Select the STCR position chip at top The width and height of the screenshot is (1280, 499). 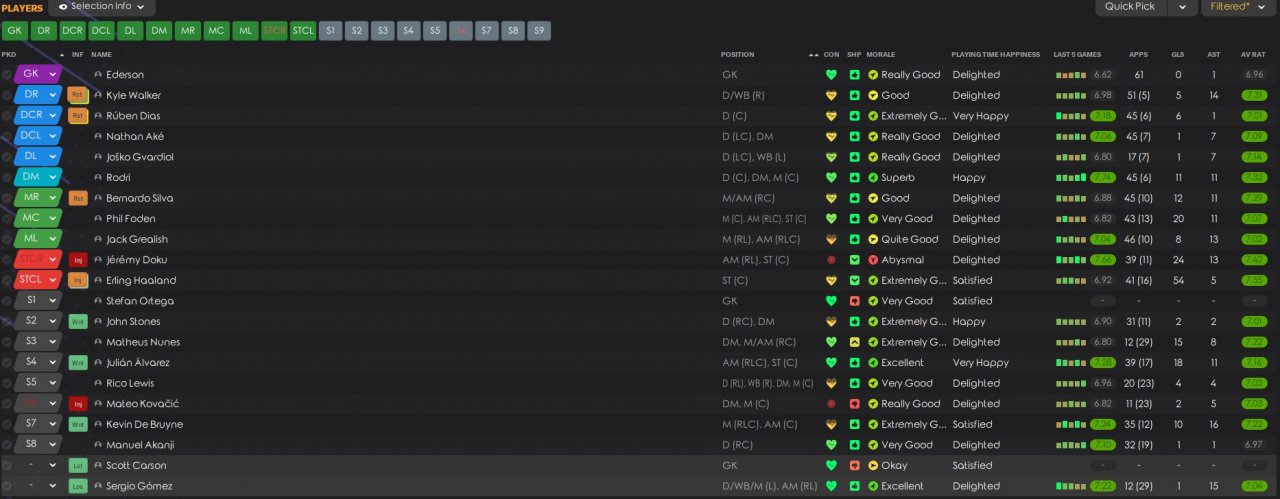[x=274, y=31]
